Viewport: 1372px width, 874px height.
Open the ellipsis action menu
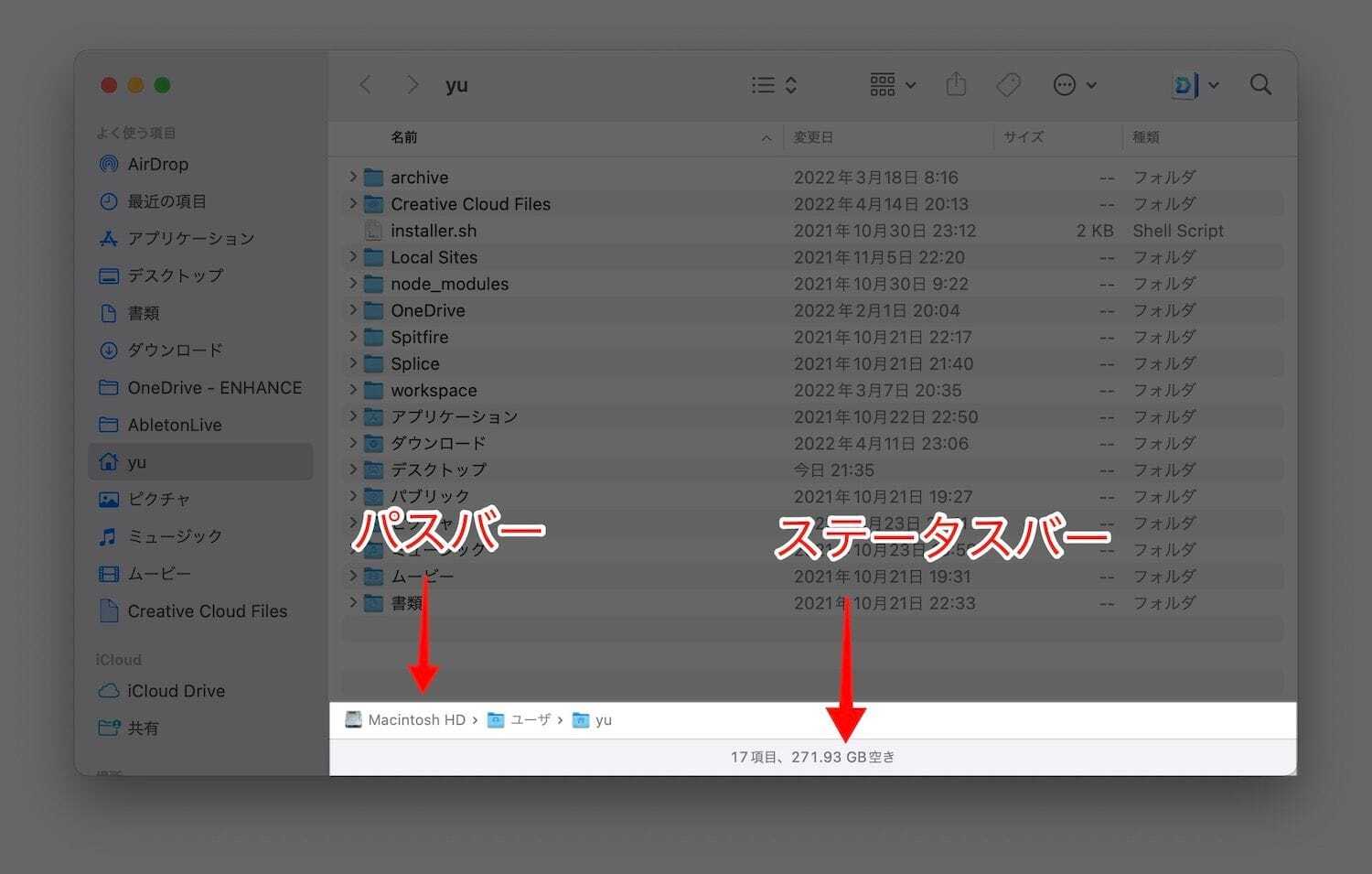pyautogui.click(x=1075, y=85)
